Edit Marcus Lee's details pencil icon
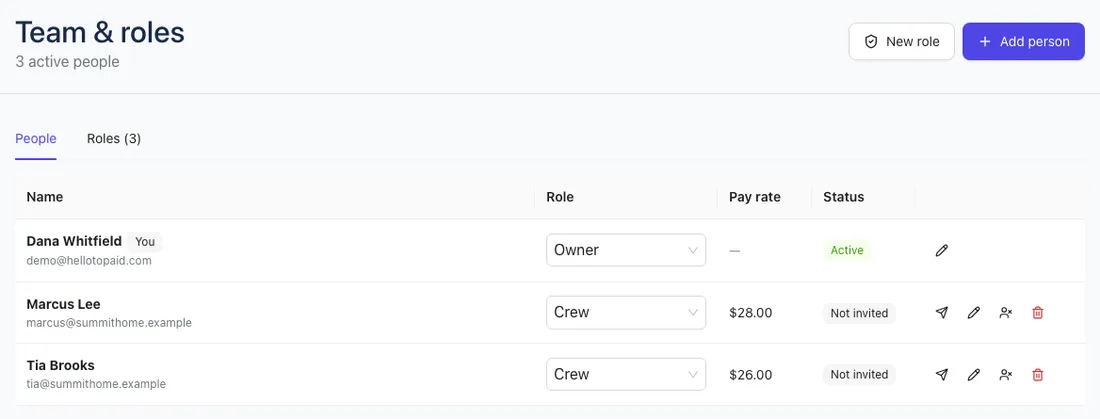1100x419 pixels. pos(973,313)
